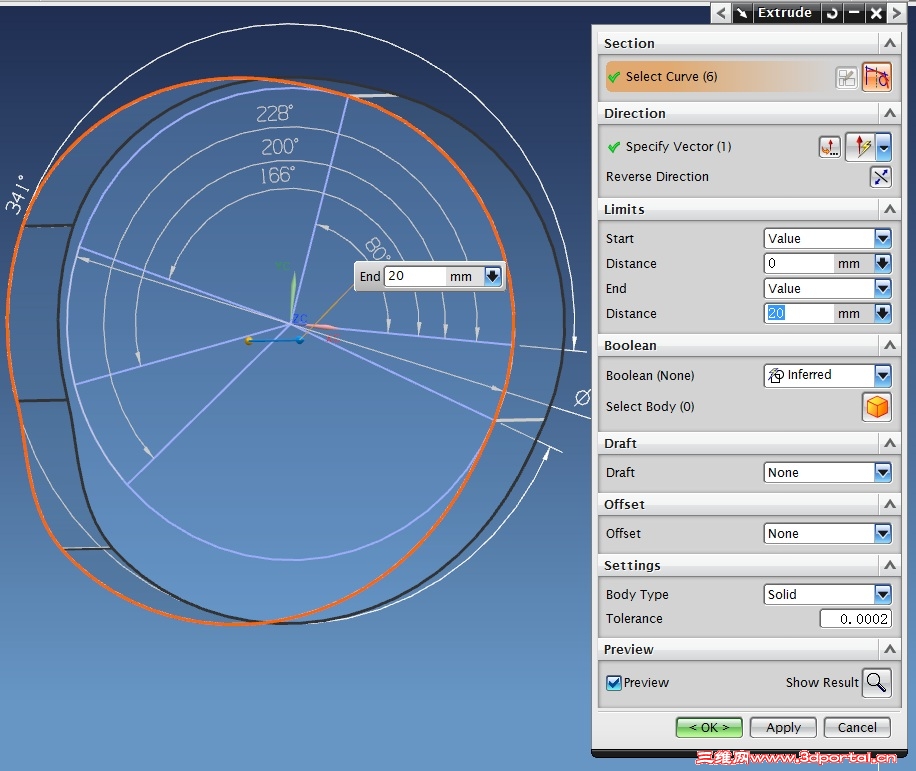The width and height of the screenshot is (916, 771).
Task: Open the End Distance options arrow
Action: point(883,313)
